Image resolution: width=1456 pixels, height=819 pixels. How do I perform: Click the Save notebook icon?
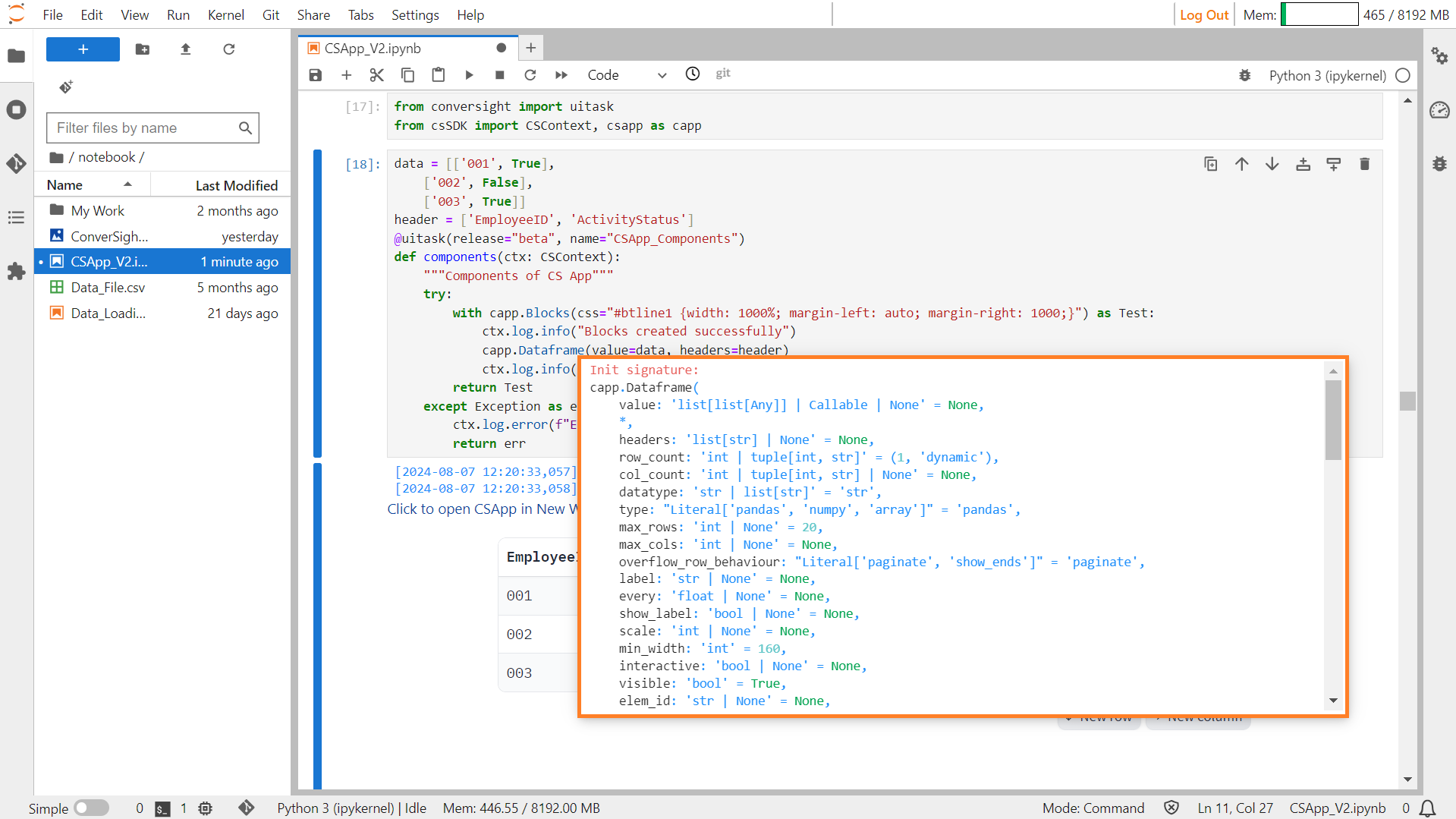pos(316,74)
